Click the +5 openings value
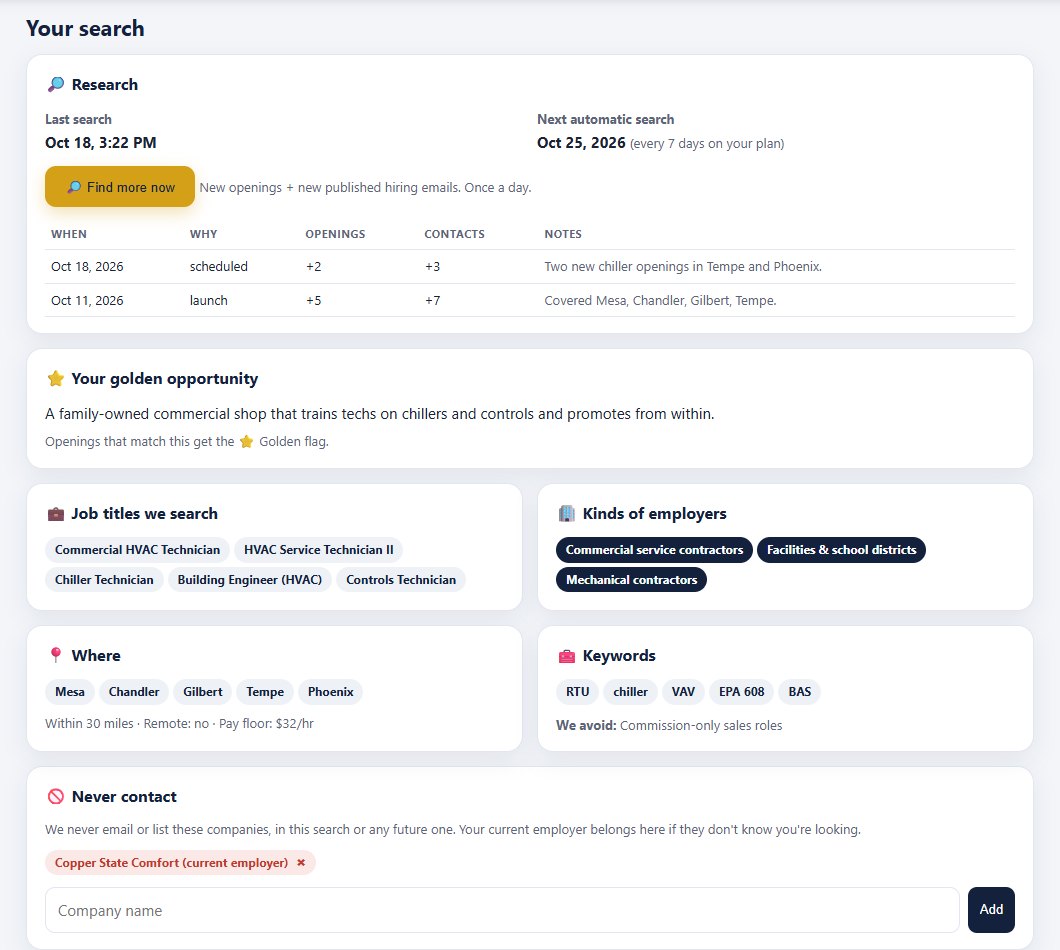Image resolution: width=1060 pixels, height=950 pixels. 314,300
